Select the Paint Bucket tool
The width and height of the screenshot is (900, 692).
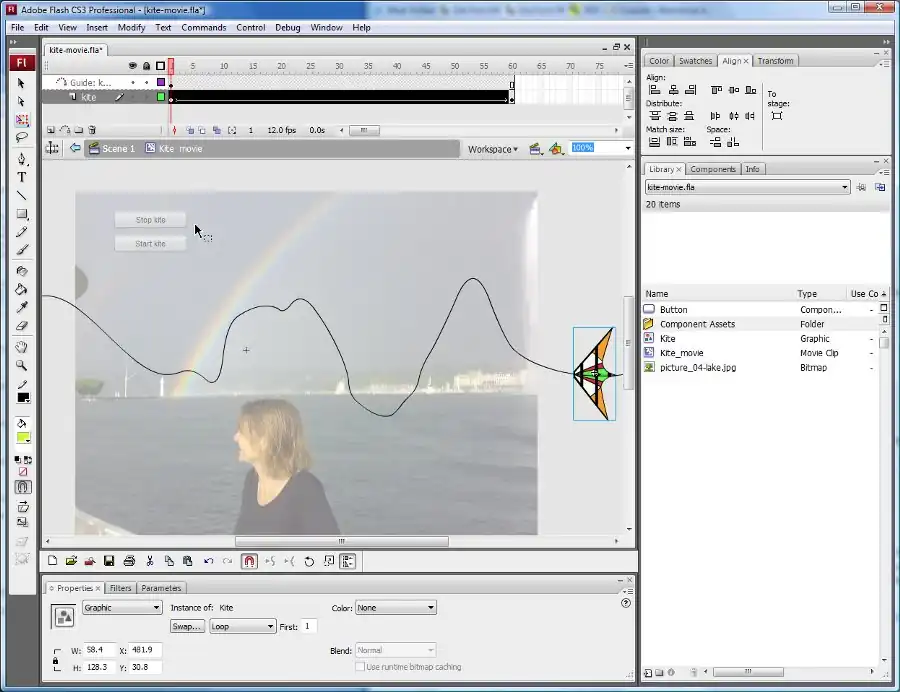coord(22,289)
